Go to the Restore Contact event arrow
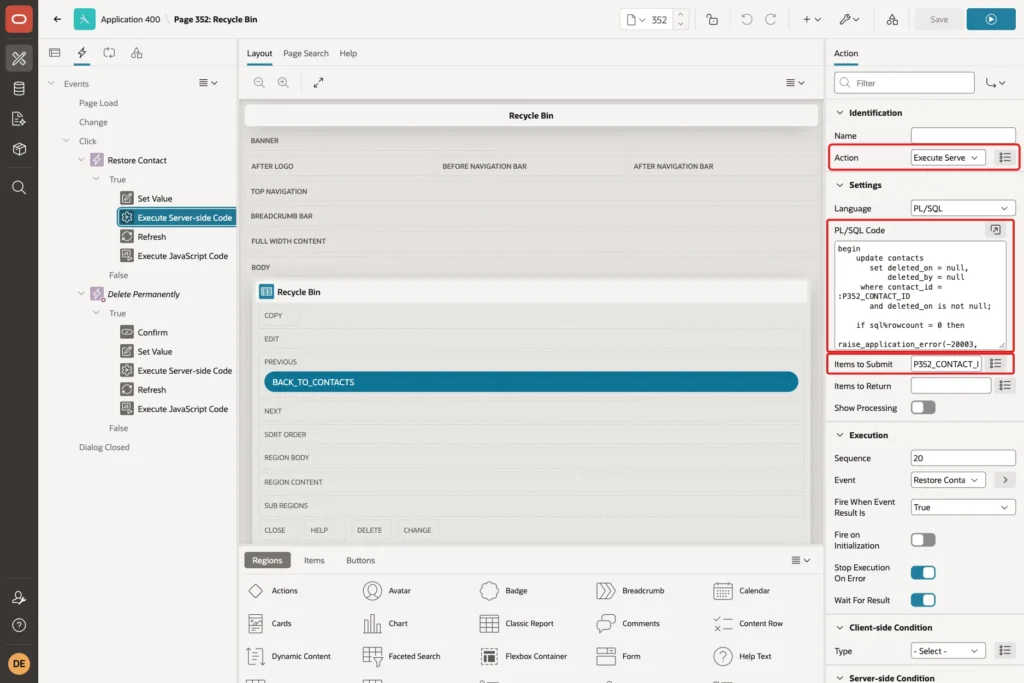1024x683 pixels. tap(1005, 480)
